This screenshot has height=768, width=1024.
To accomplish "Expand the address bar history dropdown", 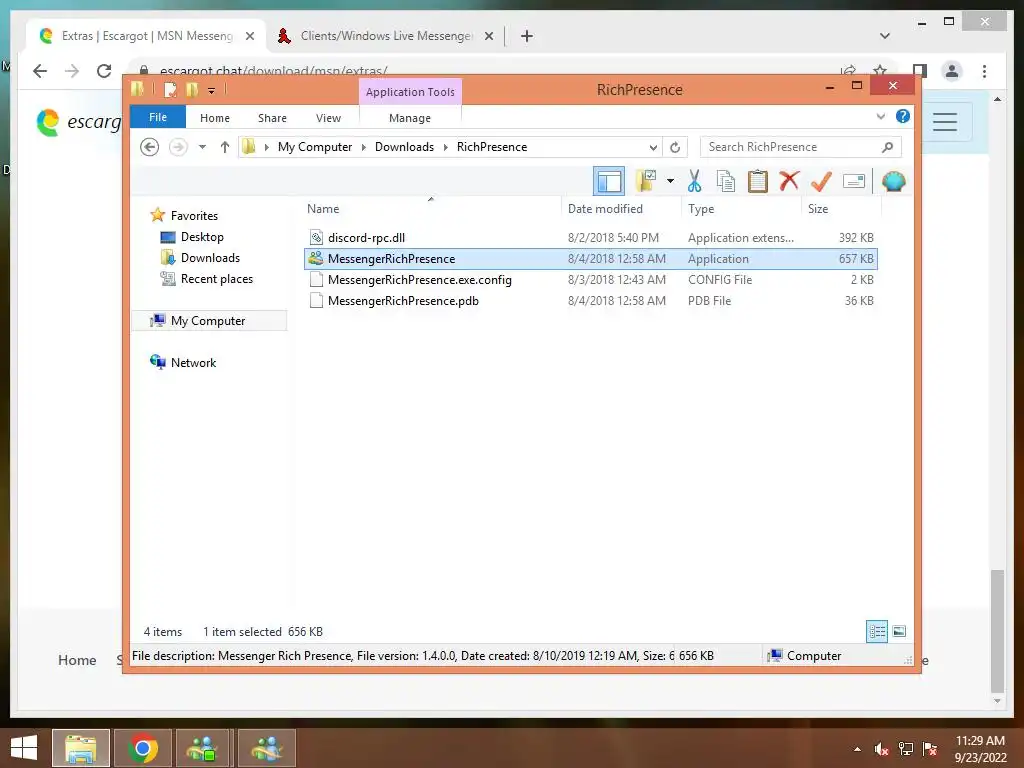I will pos(653,147).
